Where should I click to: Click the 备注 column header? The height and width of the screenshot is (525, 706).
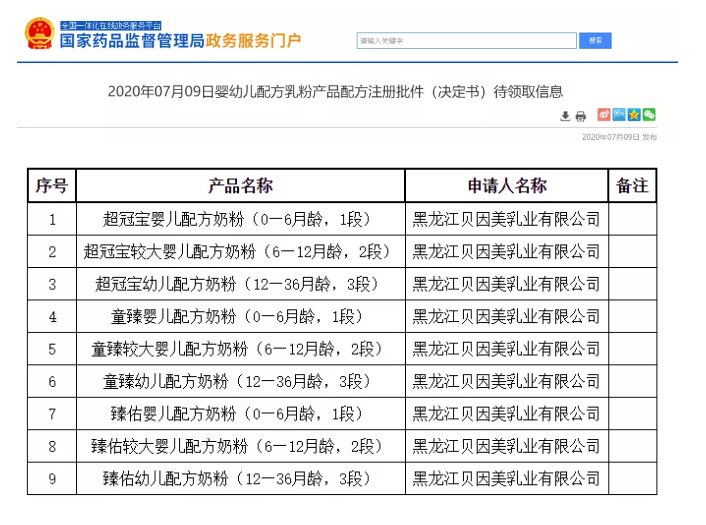click(x=632, y=186)
